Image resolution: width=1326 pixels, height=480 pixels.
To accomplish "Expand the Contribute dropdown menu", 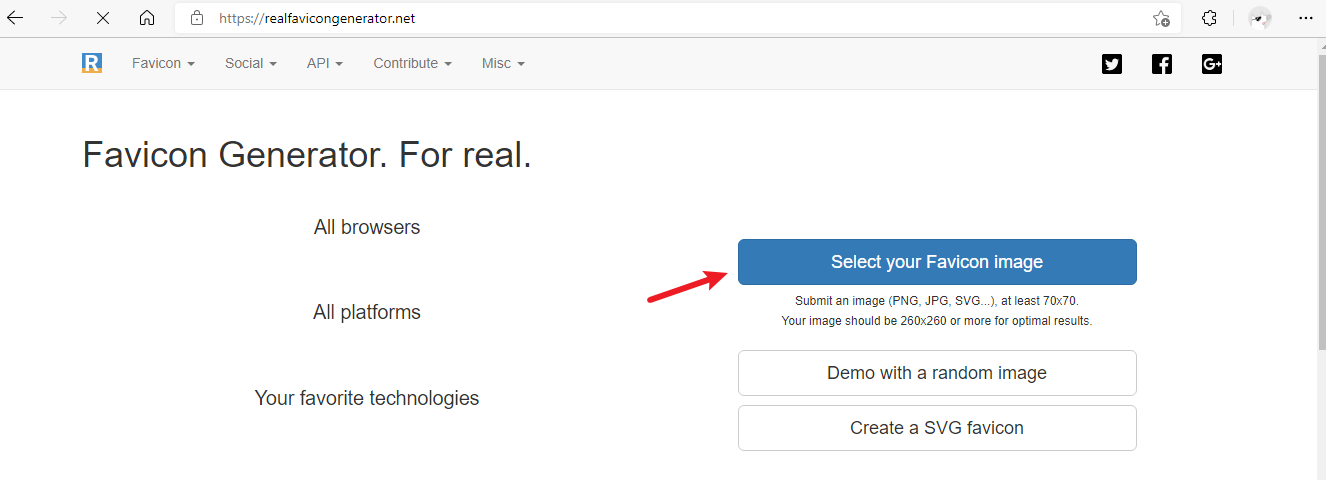I will pyautogui.click(x=412, y=63).
